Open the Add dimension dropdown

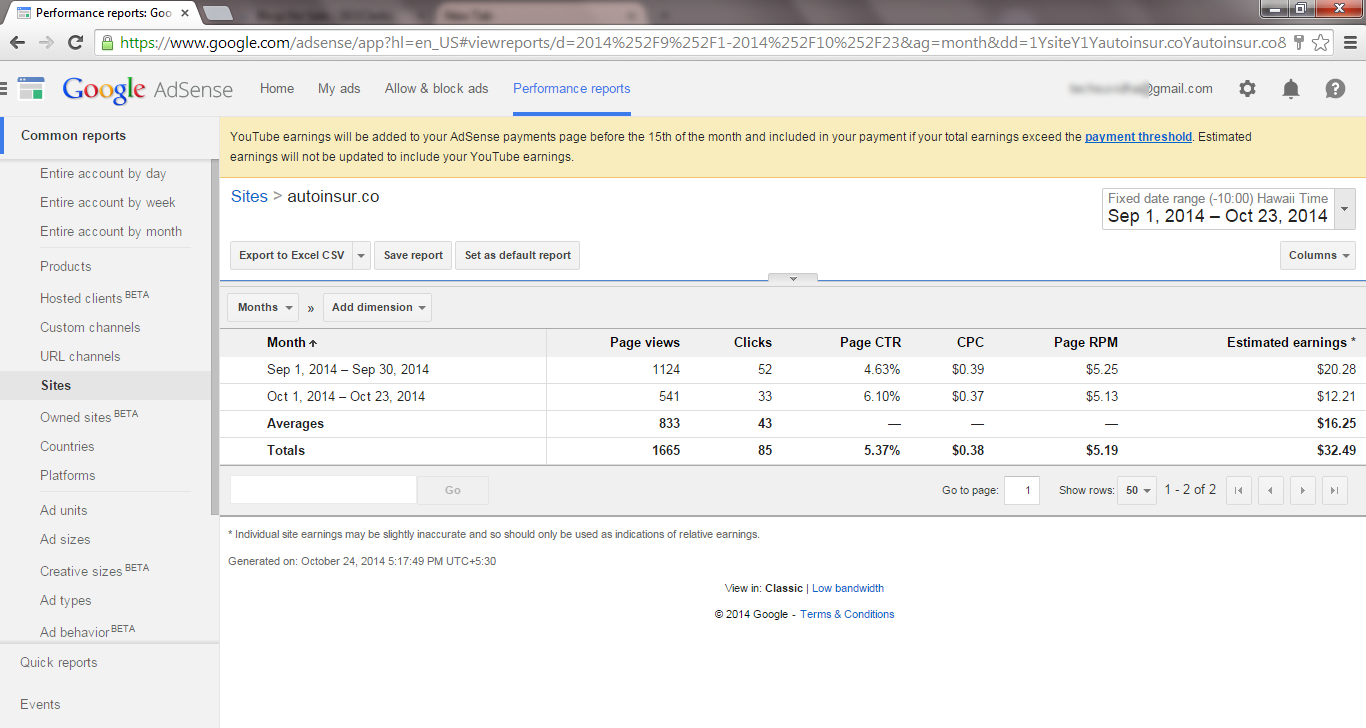[x=377, y=307]
